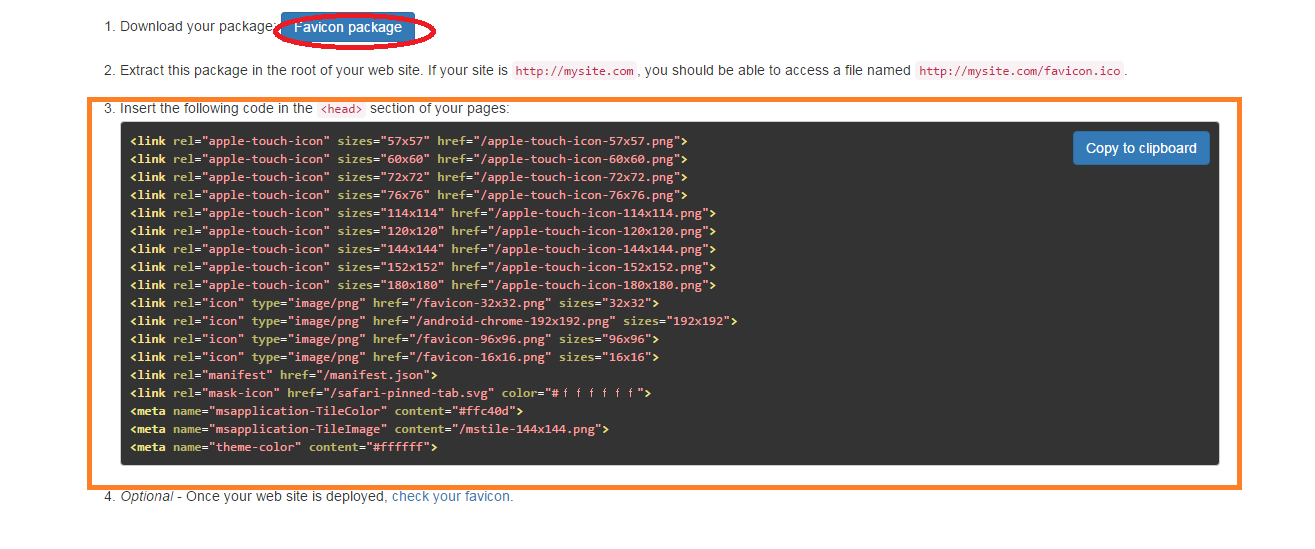Click the favicon-32x32.png code line
The height and width of the screenshot is (549, 1315).
click(x=395, y=303)
